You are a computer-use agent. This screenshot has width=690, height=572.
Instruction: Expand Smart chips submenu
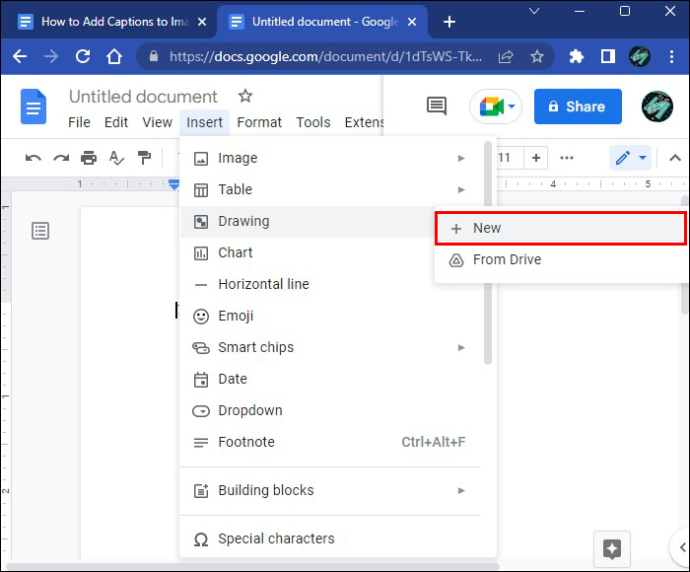(330, 348)
